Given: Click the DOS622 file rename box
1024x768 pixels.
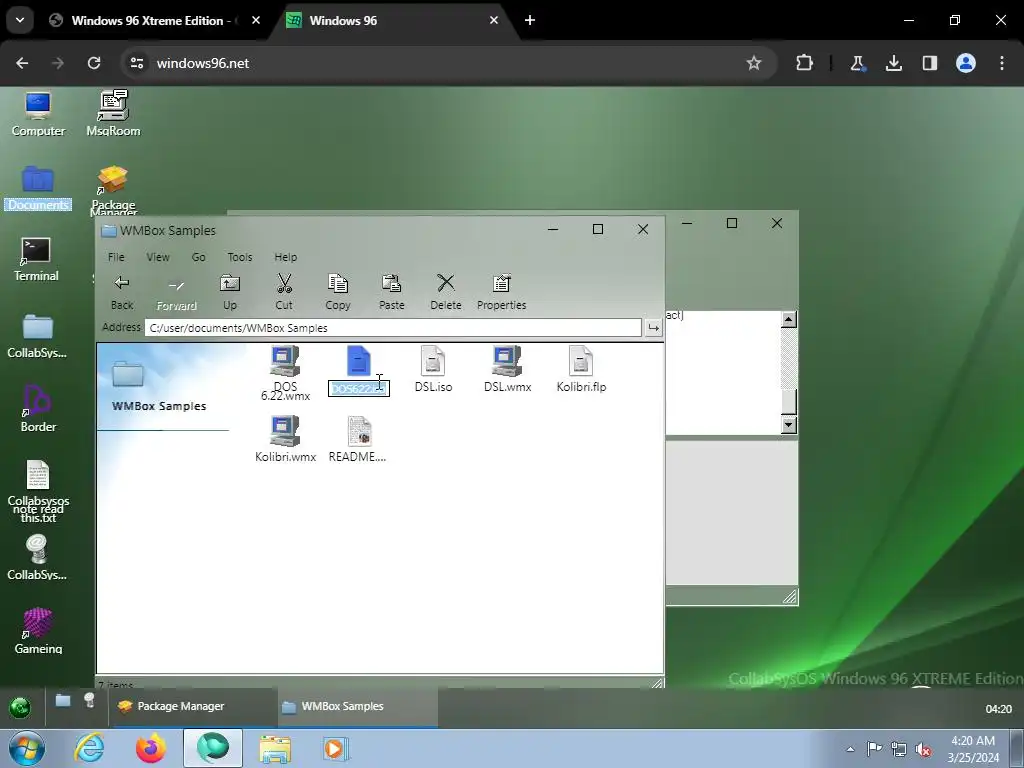Looking at the screenshot, I should point(359,389).
